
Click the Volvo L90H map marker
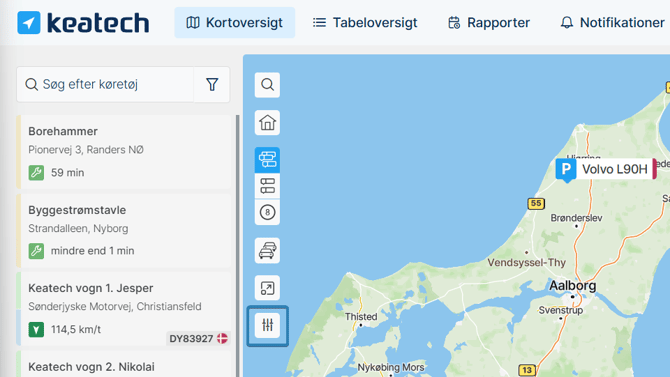pyautogui.click(x=606, y=169)
